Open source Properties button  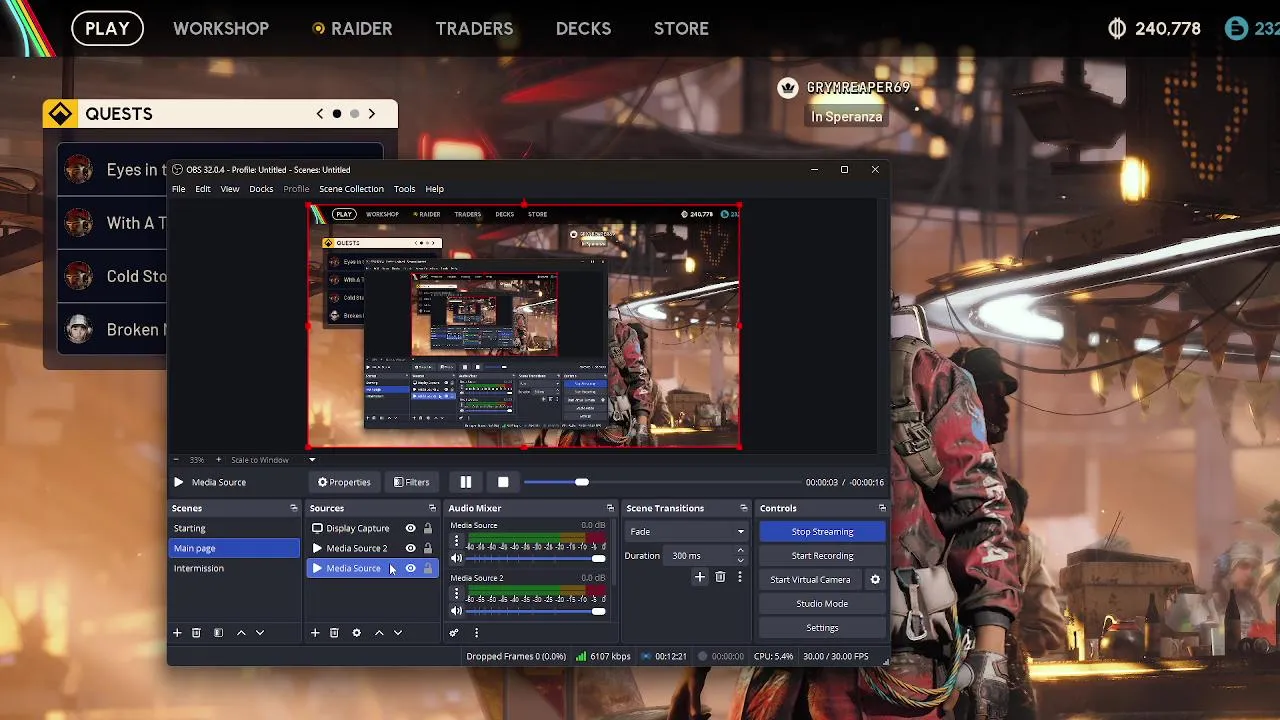coord(345,482)
